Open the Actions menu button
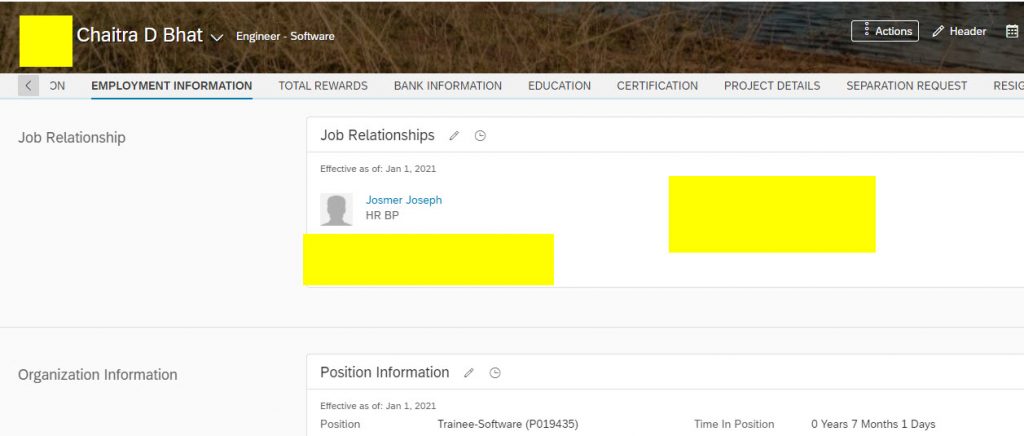This screenshot has height=436, width=1024. (884, 31)
